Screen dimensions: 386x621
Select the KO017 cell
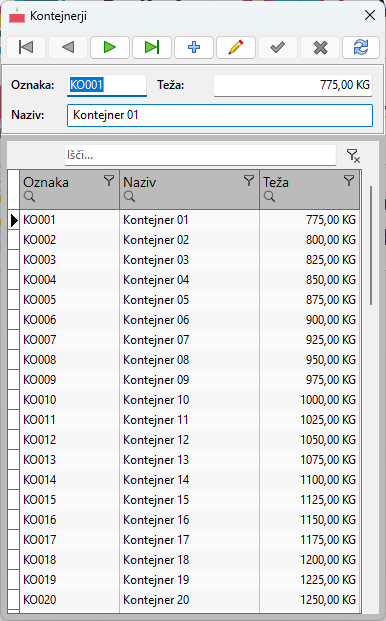[x=70, y=540]
